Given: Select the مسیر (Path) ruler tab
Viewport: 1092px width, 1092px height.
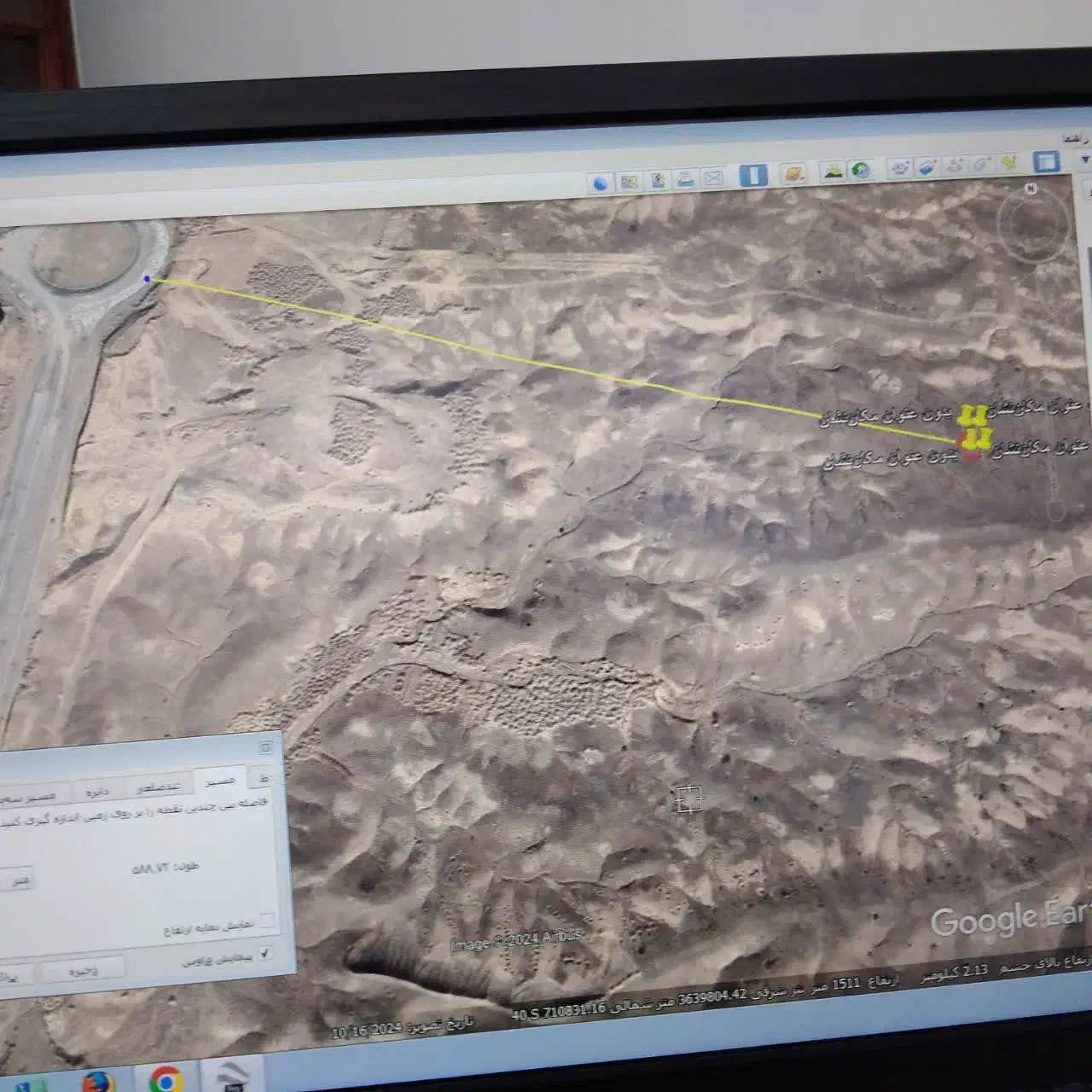Looking at the screenshot, I should click(220, 780).
